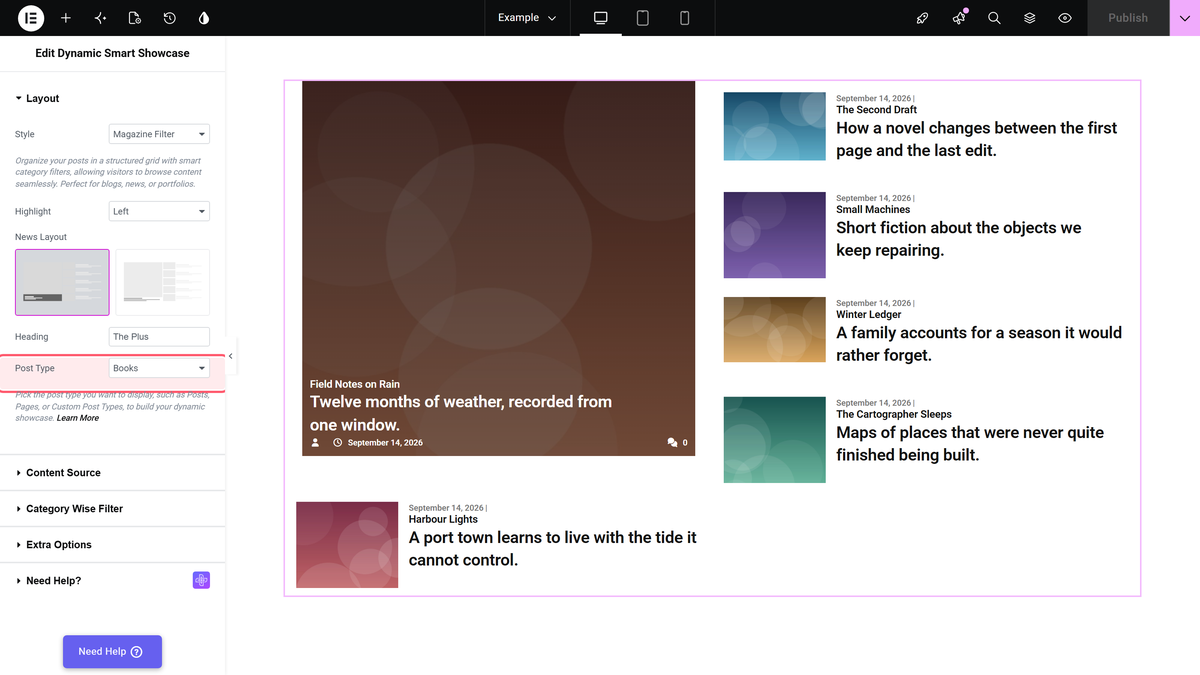The image size is (1200, 675).
Task: Click the rocket launch icon
Action: (x=923, y=18)
